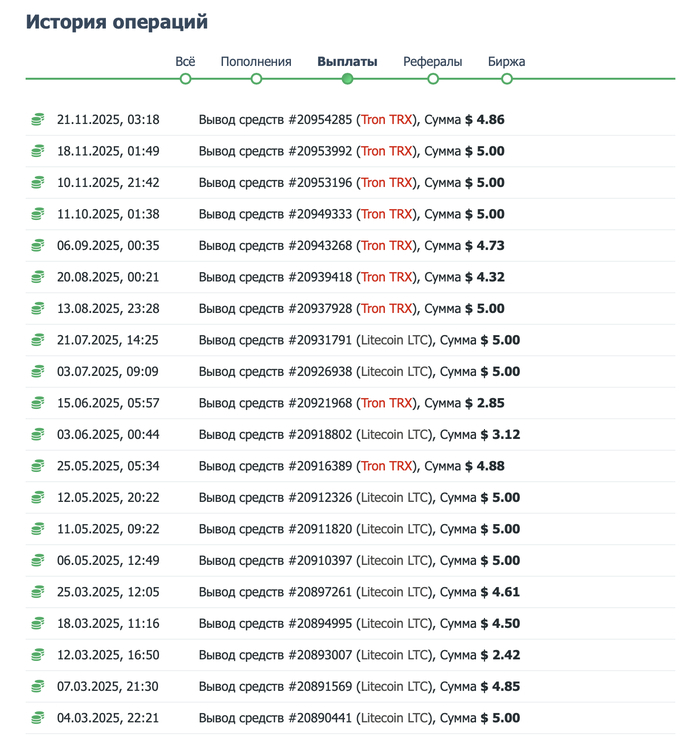The height and width of the screenshot is (744, 700).
Task: Click the Рефералы radio dot on the filter line
Action: pyautogui.click(x=433, y=78)
